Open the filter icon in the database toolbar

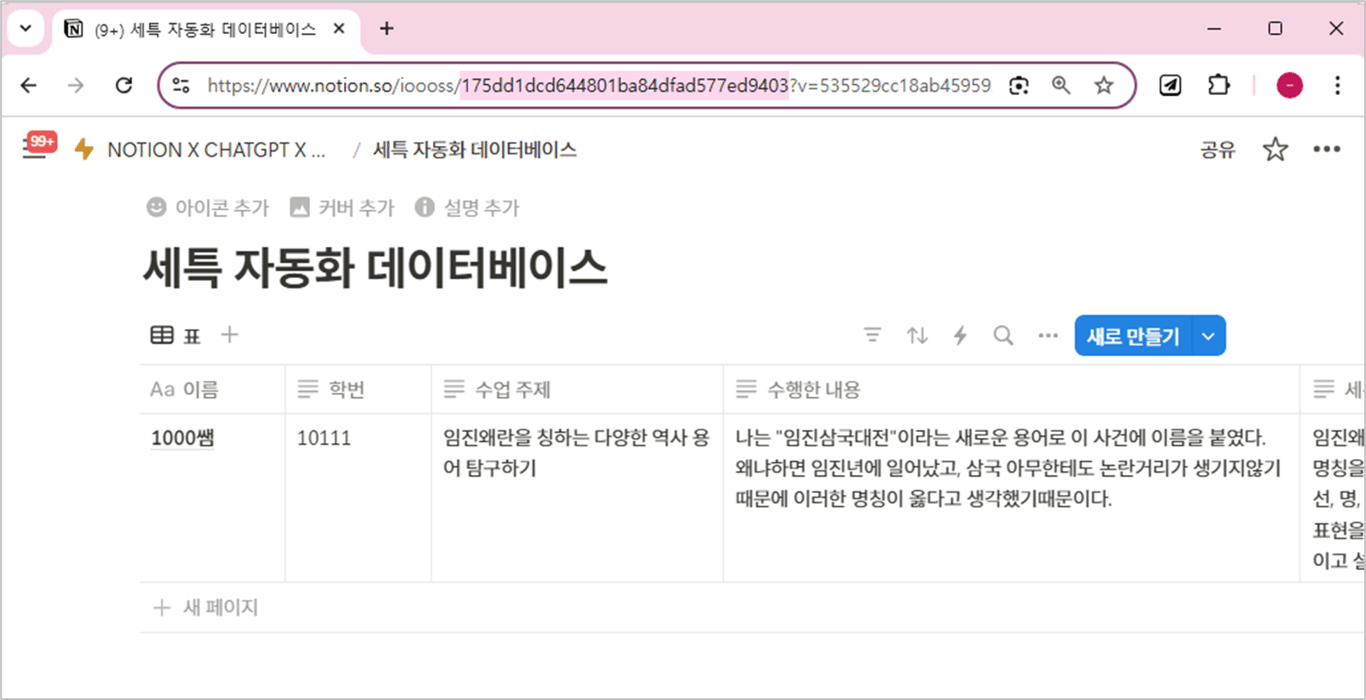click(x=873, y=335)
